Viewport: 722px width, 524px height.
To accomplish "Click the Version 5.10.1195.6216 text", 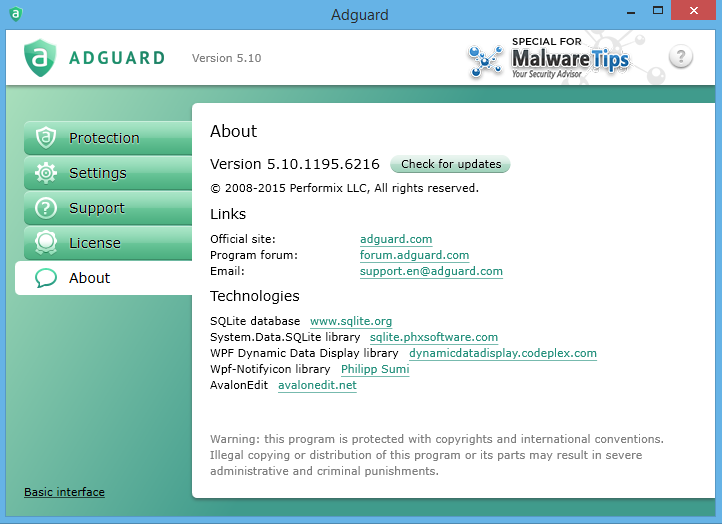I will [x=295, y=164].
